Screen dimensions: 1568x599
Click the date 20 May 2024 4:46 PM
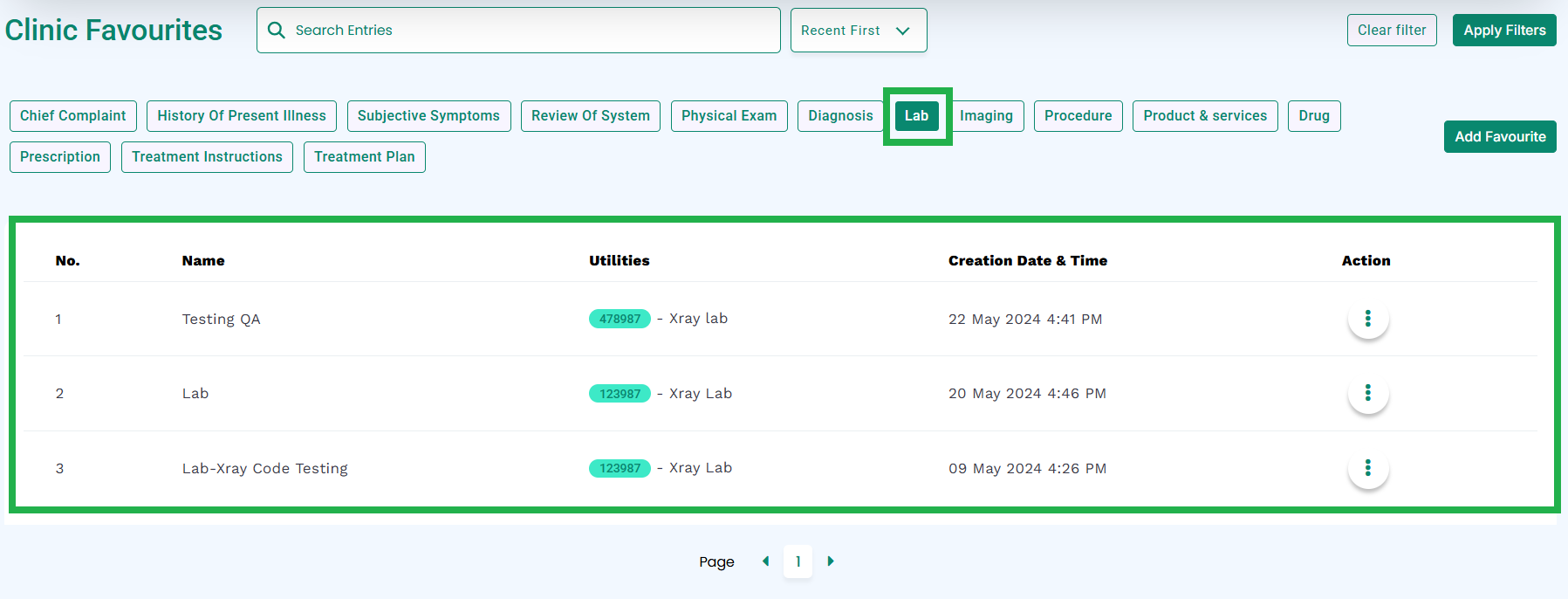coord(1027,394)
